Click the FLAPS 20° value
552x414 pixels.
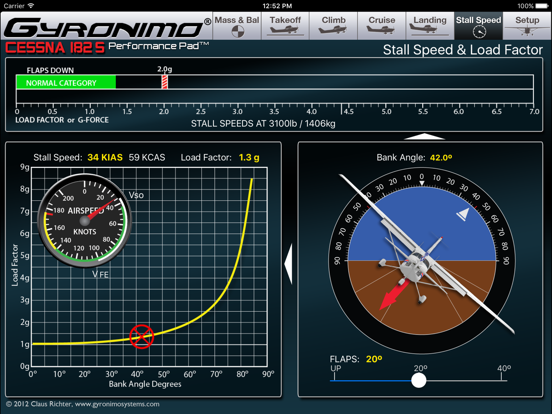click(374, 359)
